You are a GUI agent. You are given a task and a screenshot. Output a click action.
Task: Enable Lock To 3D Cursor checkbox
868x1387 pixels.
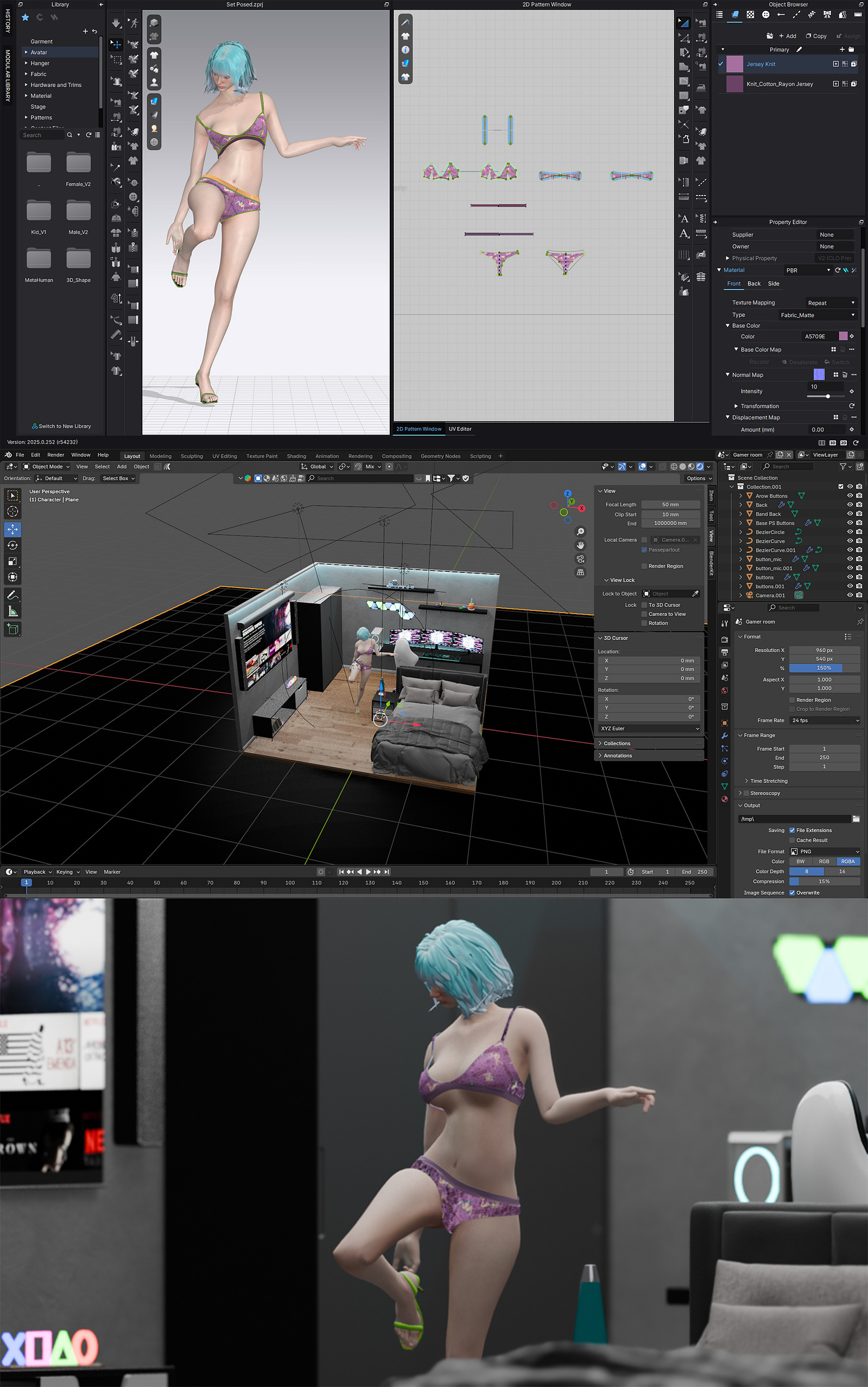(x=644, y=605)
